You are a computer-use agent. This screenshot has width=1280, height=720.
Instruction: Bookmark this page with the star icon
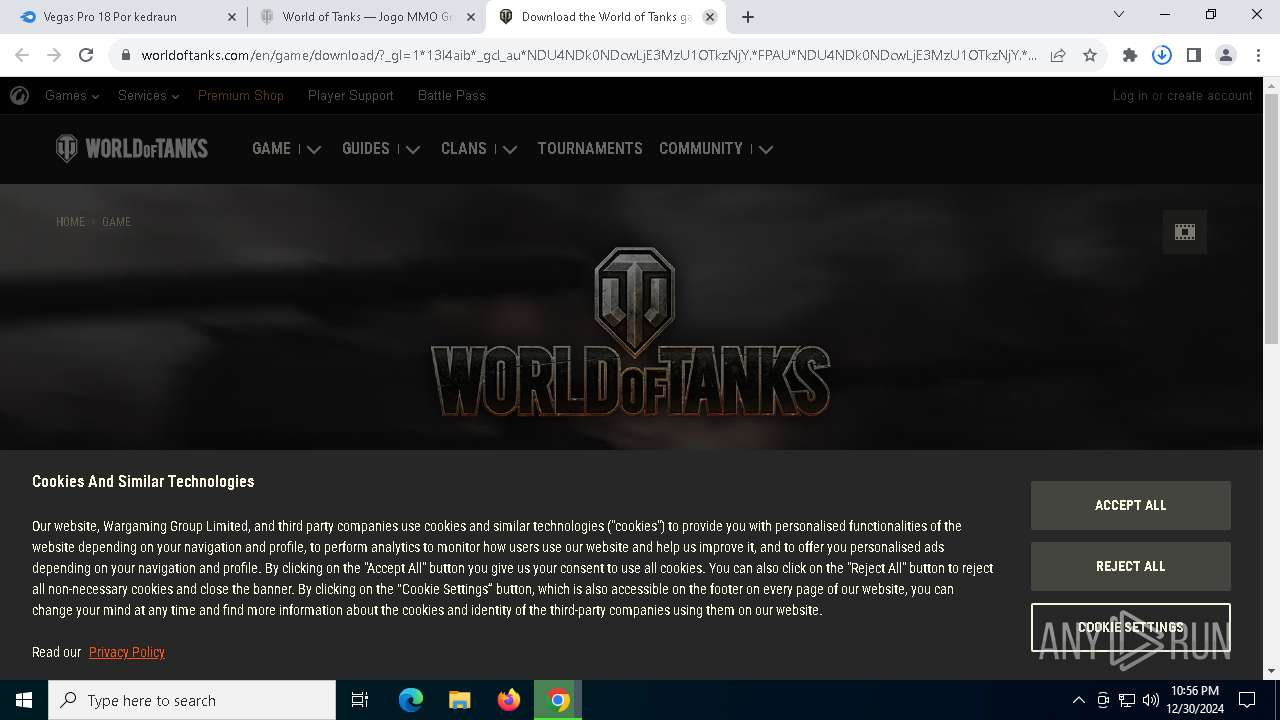(1090, 55)
